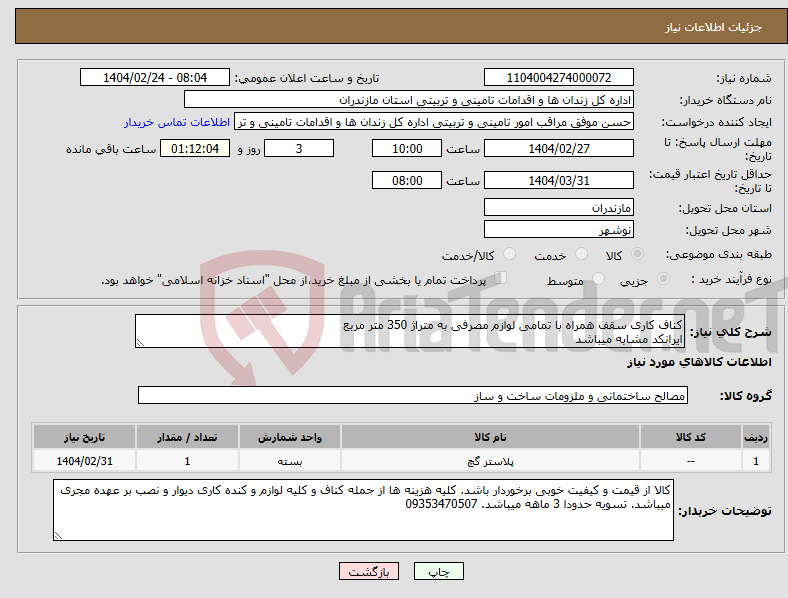Screen dimensions: 788x598
Task: Click the تاریخ نیاز column header
Action: click(x=84, y=437)
